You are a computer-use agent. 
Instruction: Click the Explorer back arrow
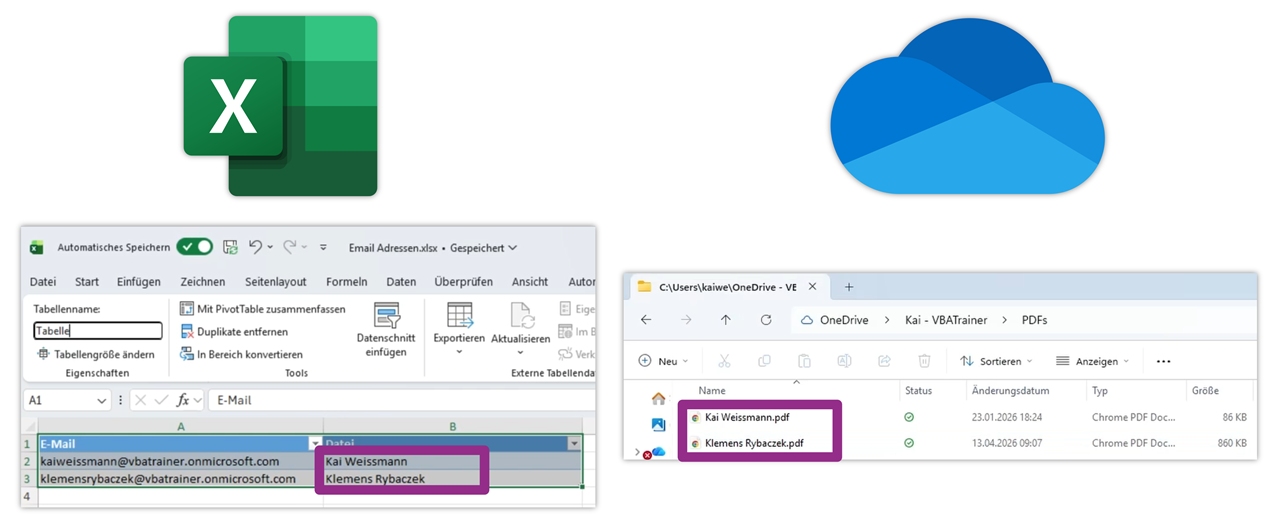646,320
